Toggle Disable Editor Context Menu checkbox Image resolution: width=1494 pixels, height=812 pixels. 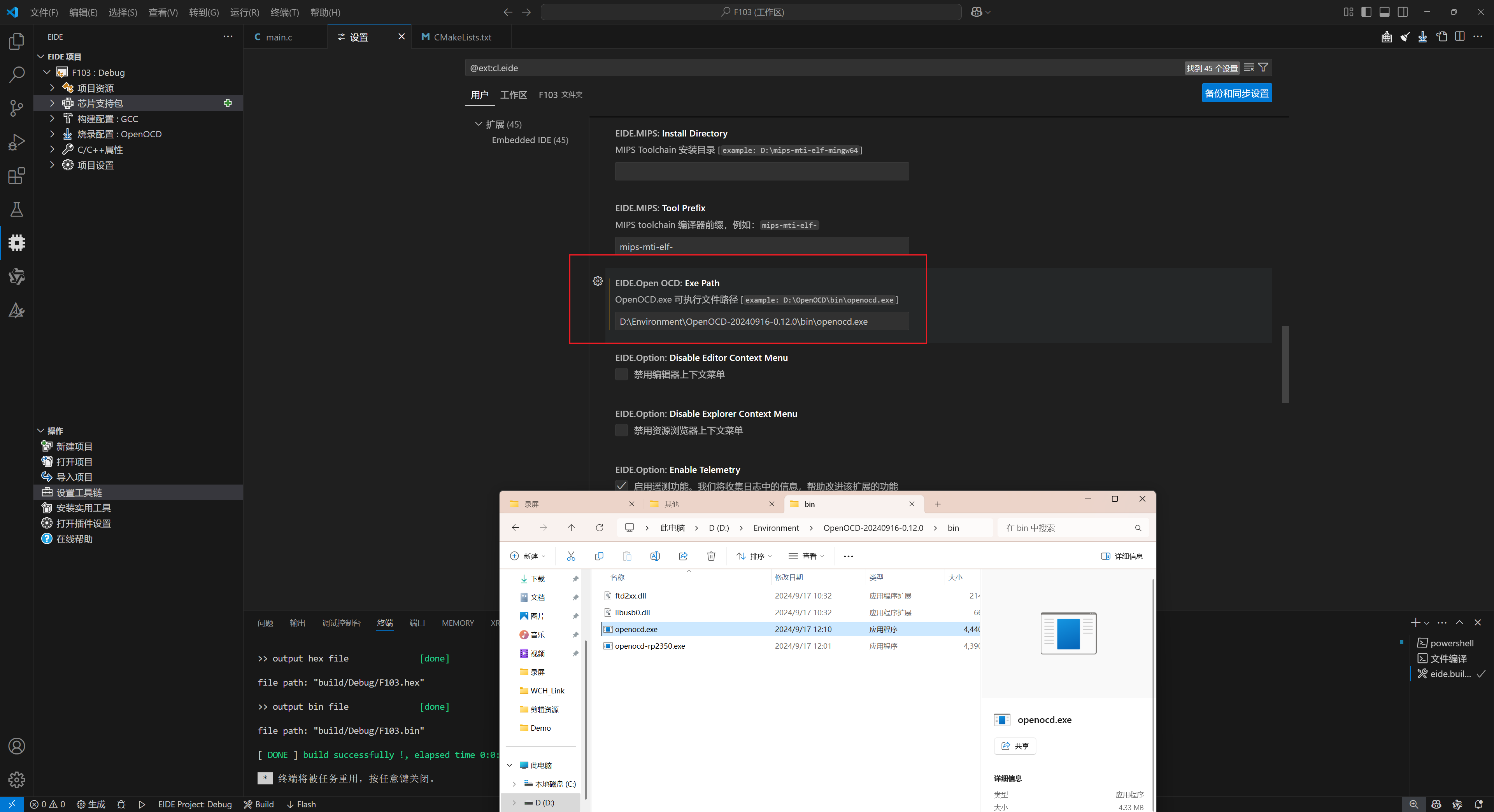[x=621, y=374]
